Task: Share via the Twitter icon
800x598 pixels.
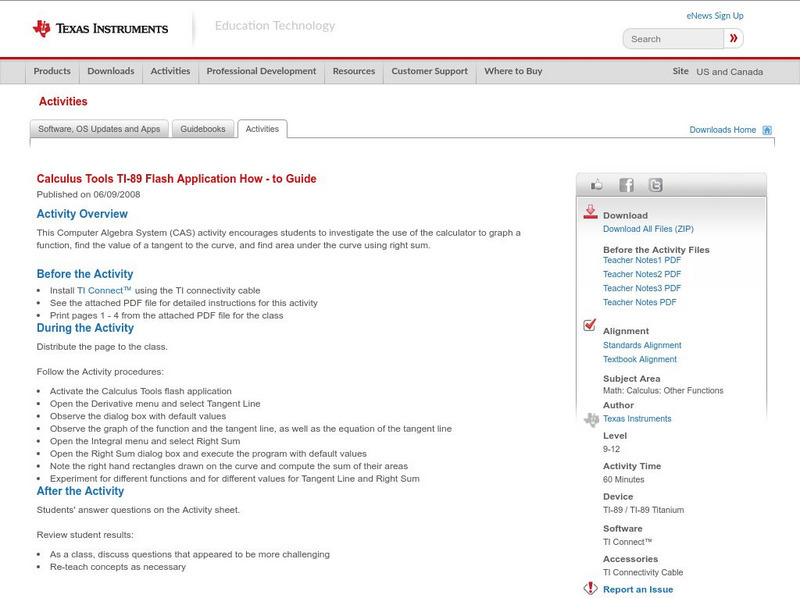Action: tap(655, 185)
